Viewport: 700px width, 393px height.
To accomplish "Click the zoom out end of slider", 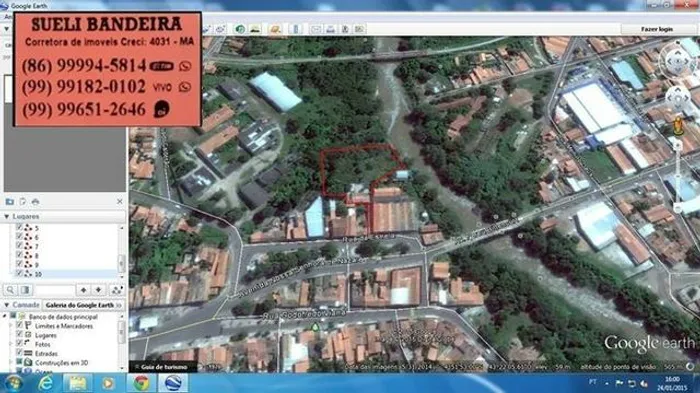I will pyautogui.click(x=678, y=207).
